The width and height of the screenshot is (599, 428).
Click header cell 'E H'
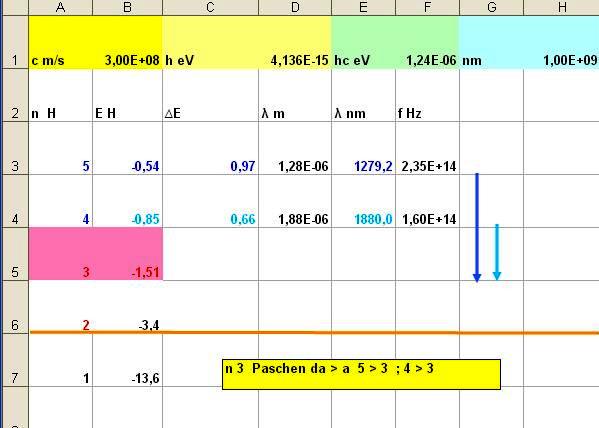click(x=128, y=96)
